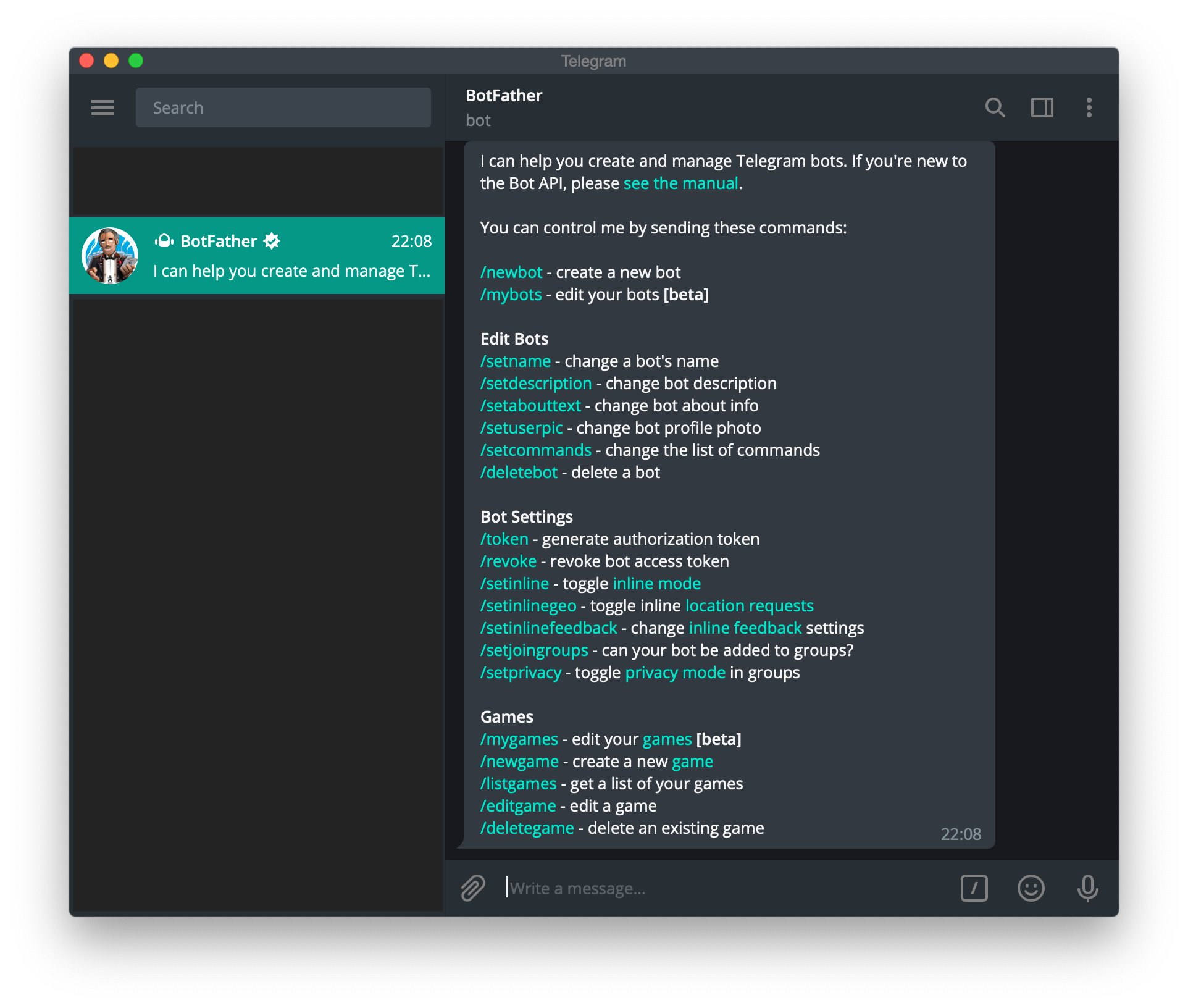Click the /deletegame command link
This screenshot has width=1188, height=1008.
tap(527, 828)
